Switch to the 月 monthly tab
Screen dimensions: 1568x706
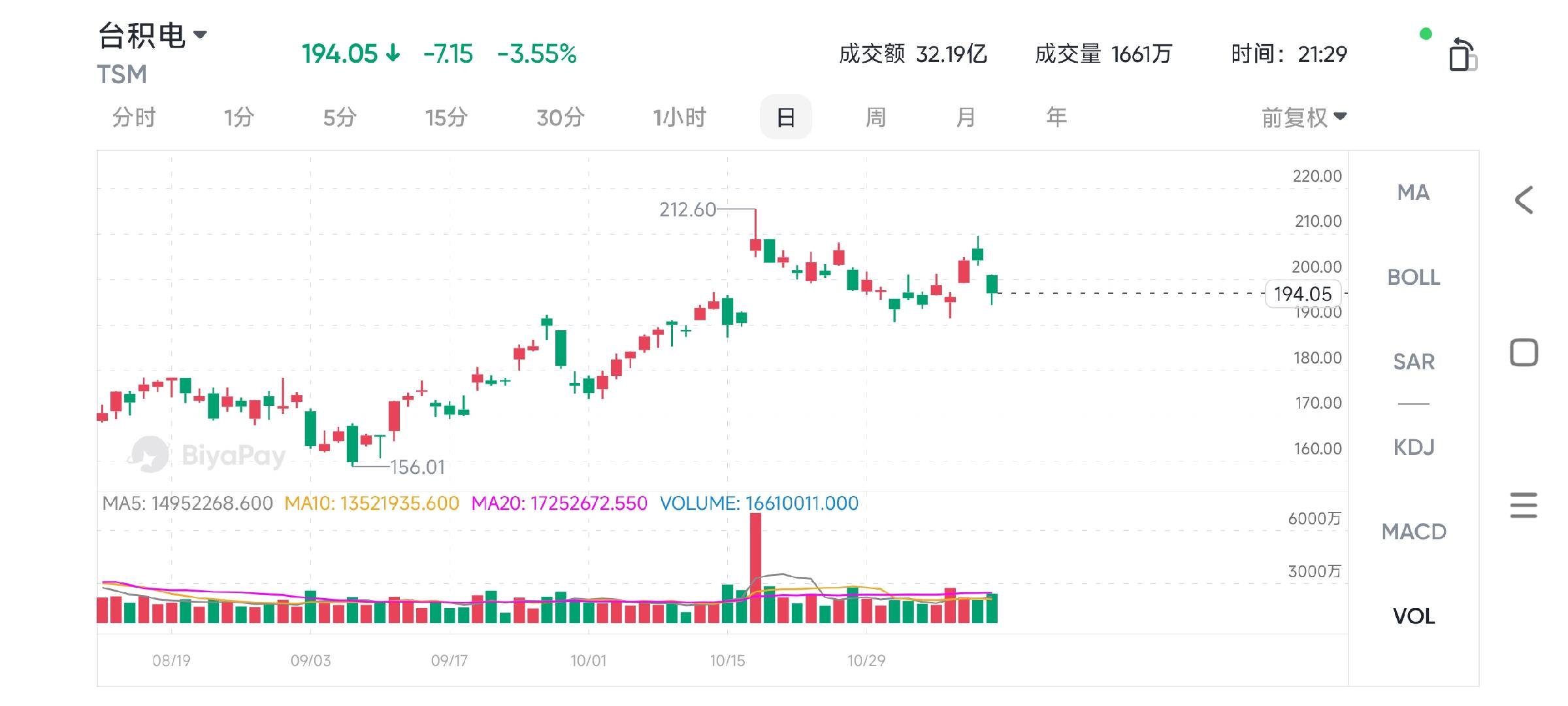tap(966, 118)
